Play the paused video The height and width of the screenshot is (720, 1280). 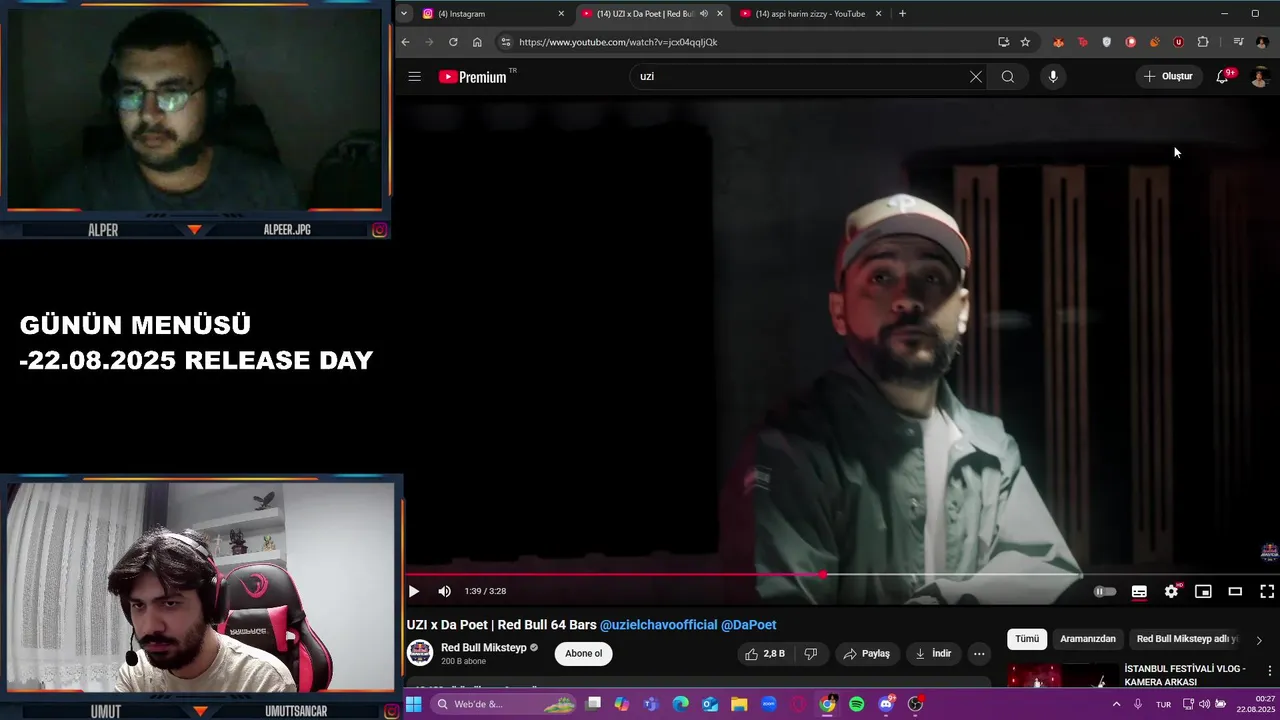[413, 591]
